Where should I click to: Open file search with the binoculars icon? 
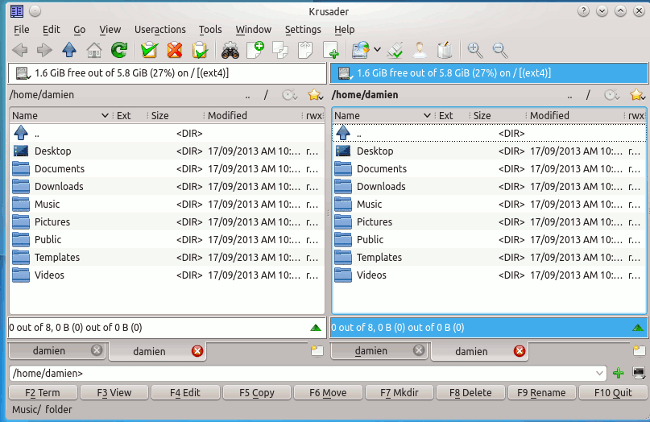[x=230, y=50]
